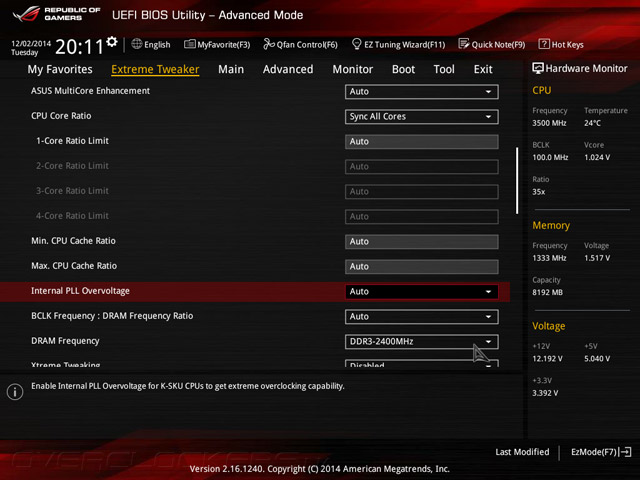Switch to EzMode(F7)
Image resolution: width=640 pixels, height=480 pixels.
(x=601, y=452)
